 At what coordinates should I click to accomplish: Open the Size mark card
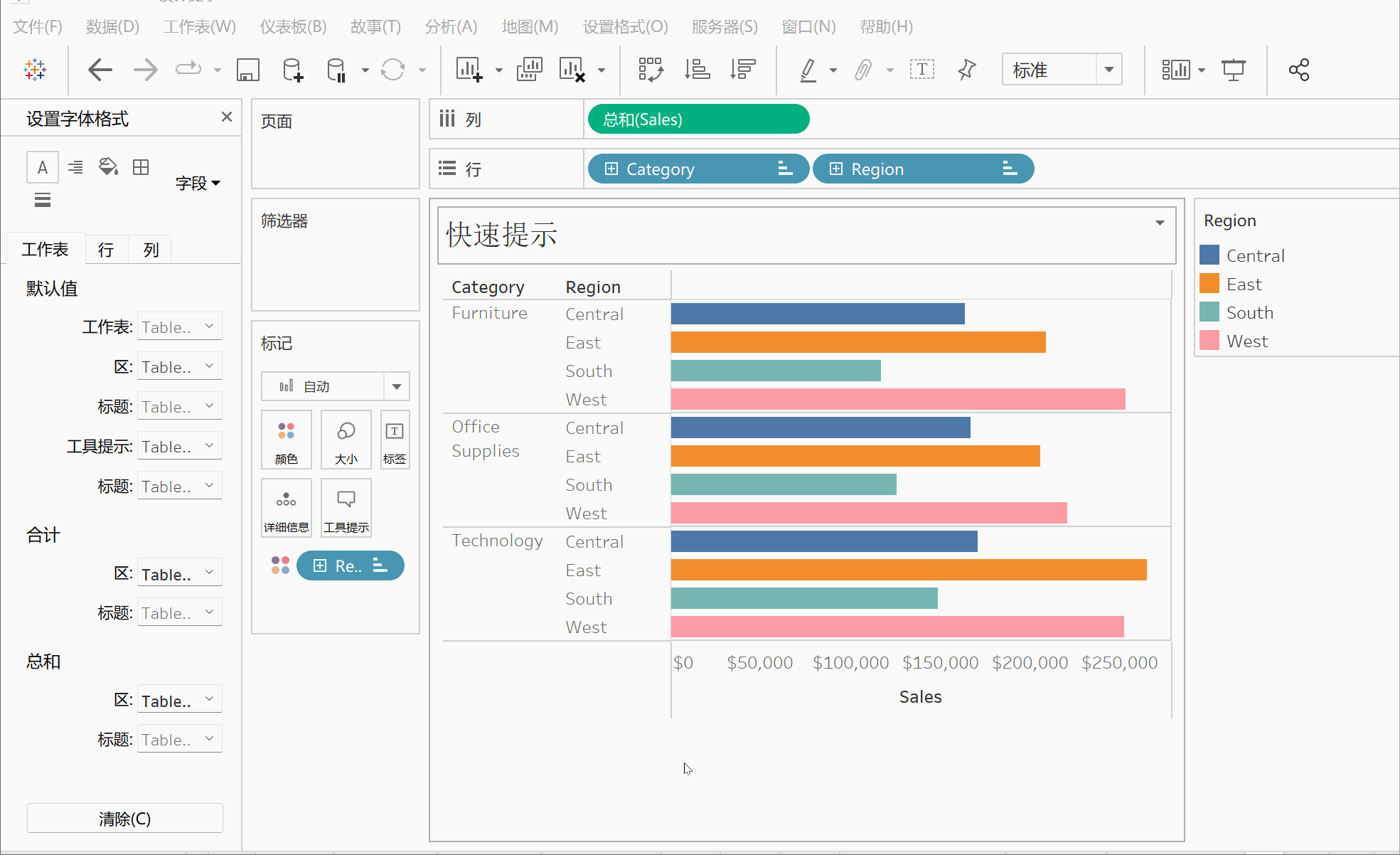346,439
